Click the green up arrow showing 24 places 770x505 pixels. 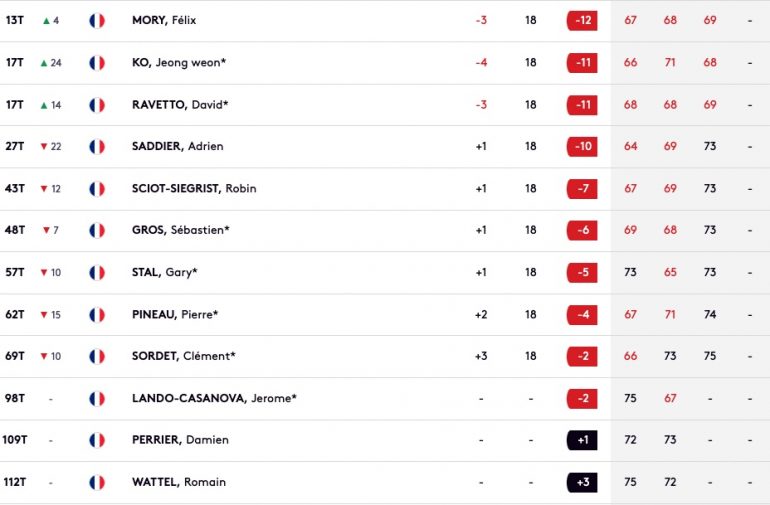[x=44, y=63]
